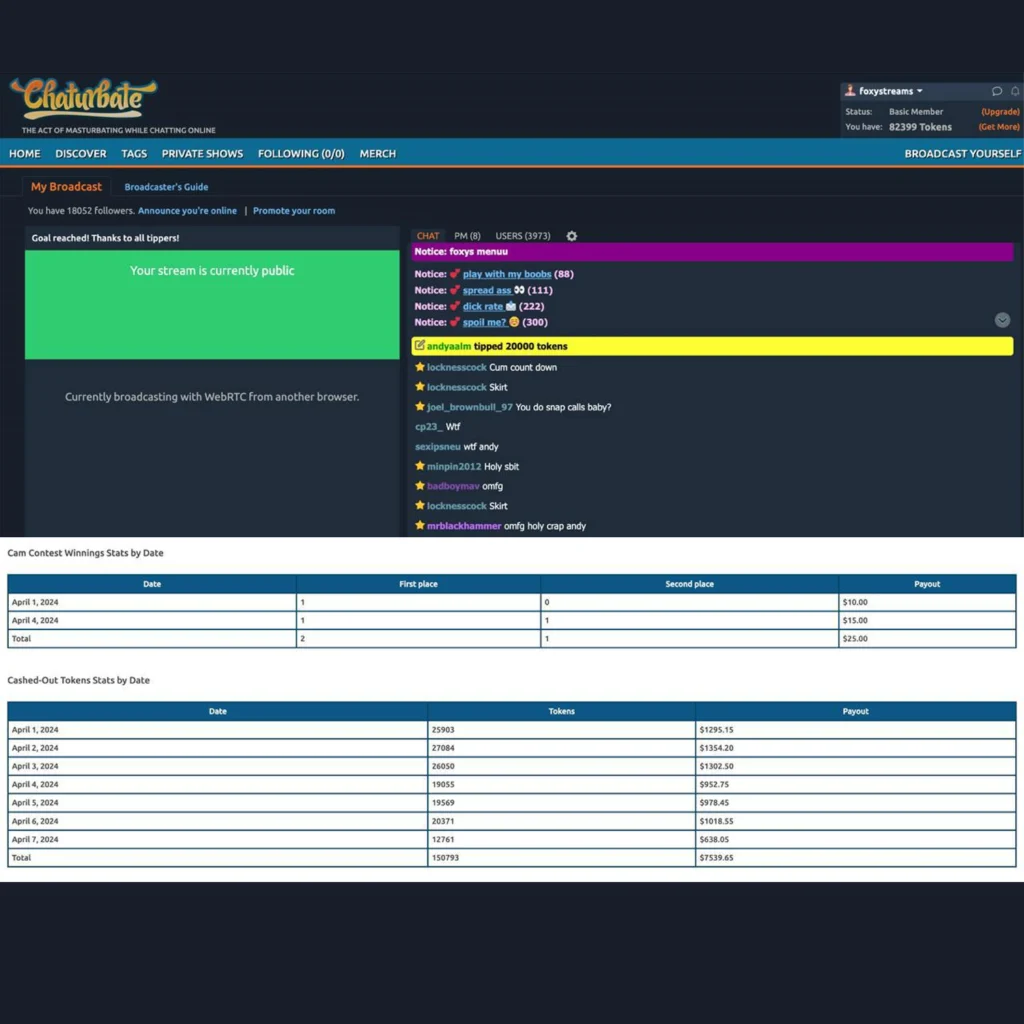Click the star beside badboymav
Image resolution: width=1024 pixels, height=1024 pixels.
coord(420,485)
